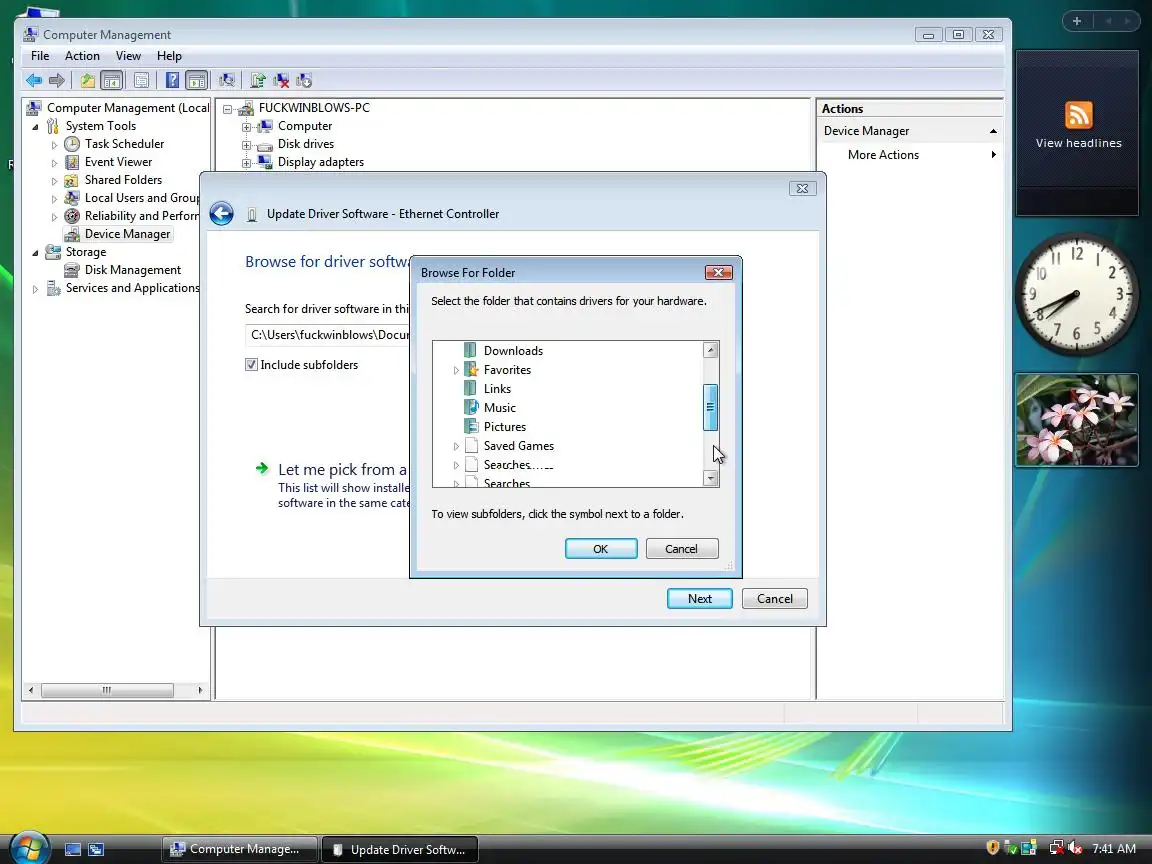
Task: Click the security shield tray icon
Action: click(x=993, y=848)
